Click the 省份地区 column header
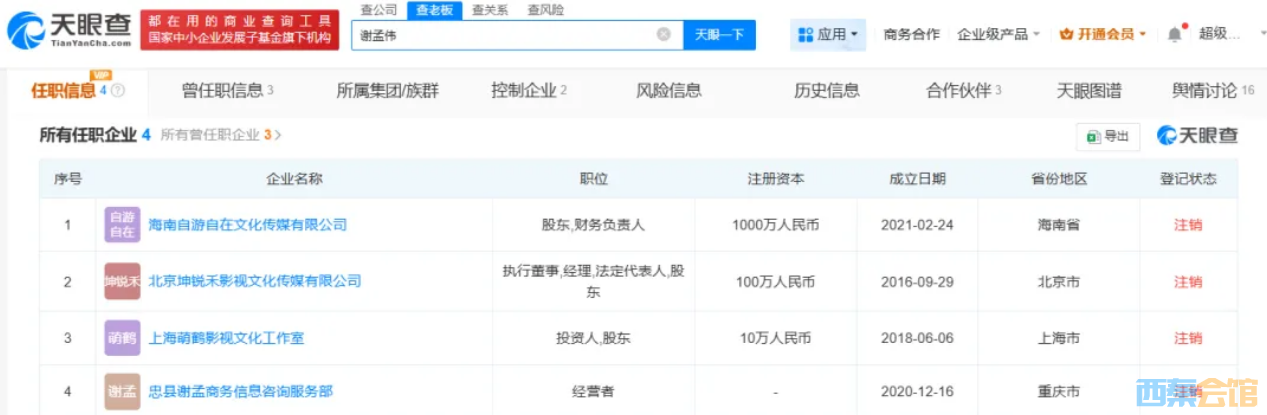Image resolution: width=1267 pixels, height=415 pixels. 1059,179
